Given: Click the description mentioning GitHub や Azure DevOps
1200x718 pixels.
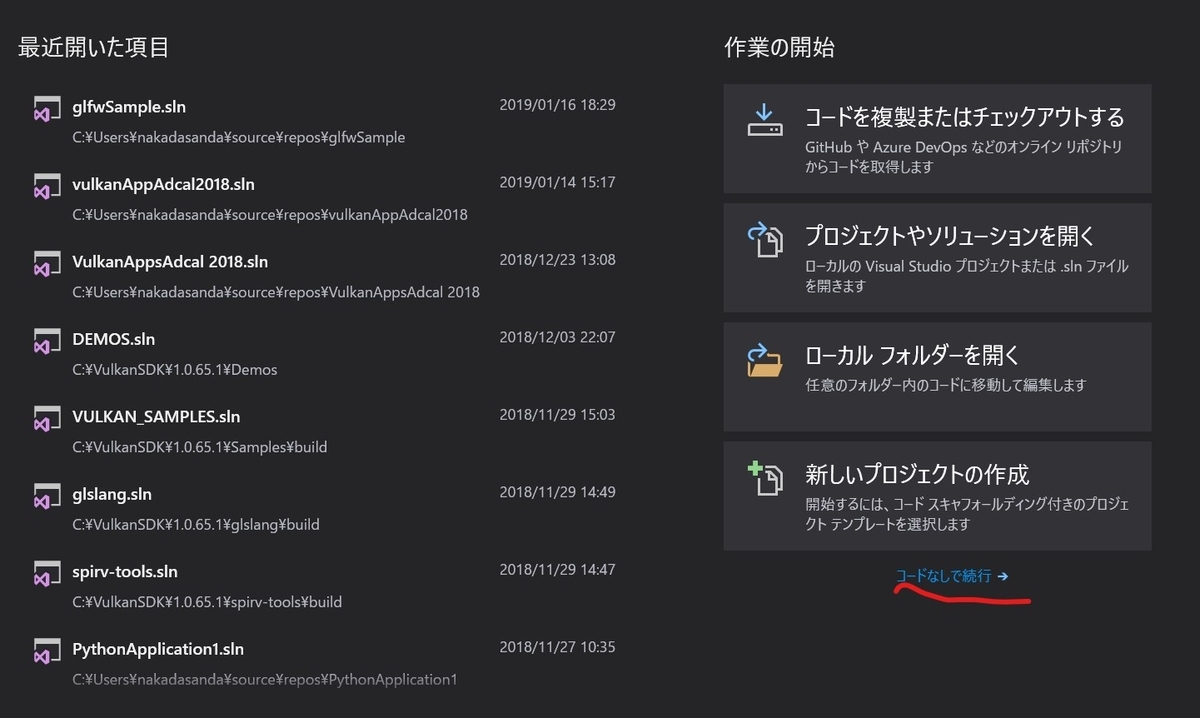Looking at the screenshot, I should click(964, 157).
